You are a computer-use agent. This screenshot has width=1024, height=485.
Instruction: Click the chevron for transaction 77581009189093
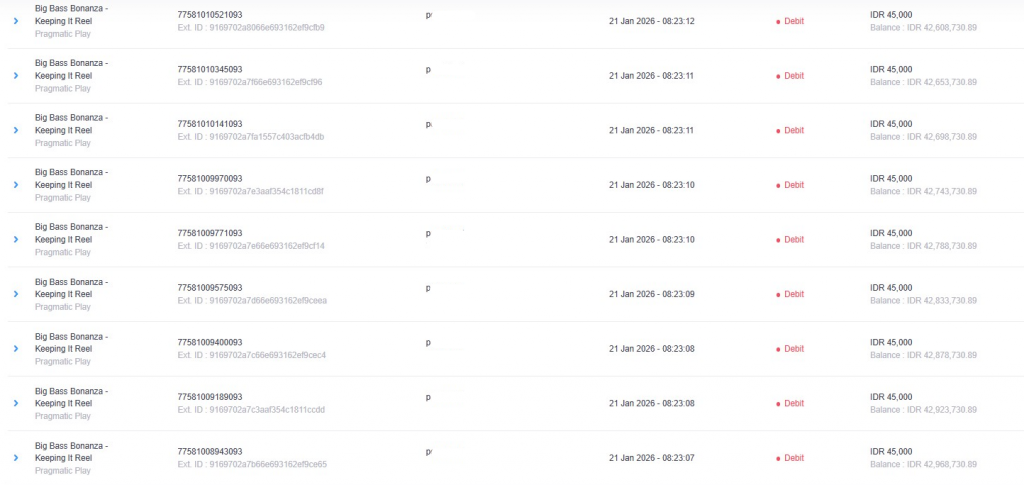pyautogui.click(x=16, y=403)
